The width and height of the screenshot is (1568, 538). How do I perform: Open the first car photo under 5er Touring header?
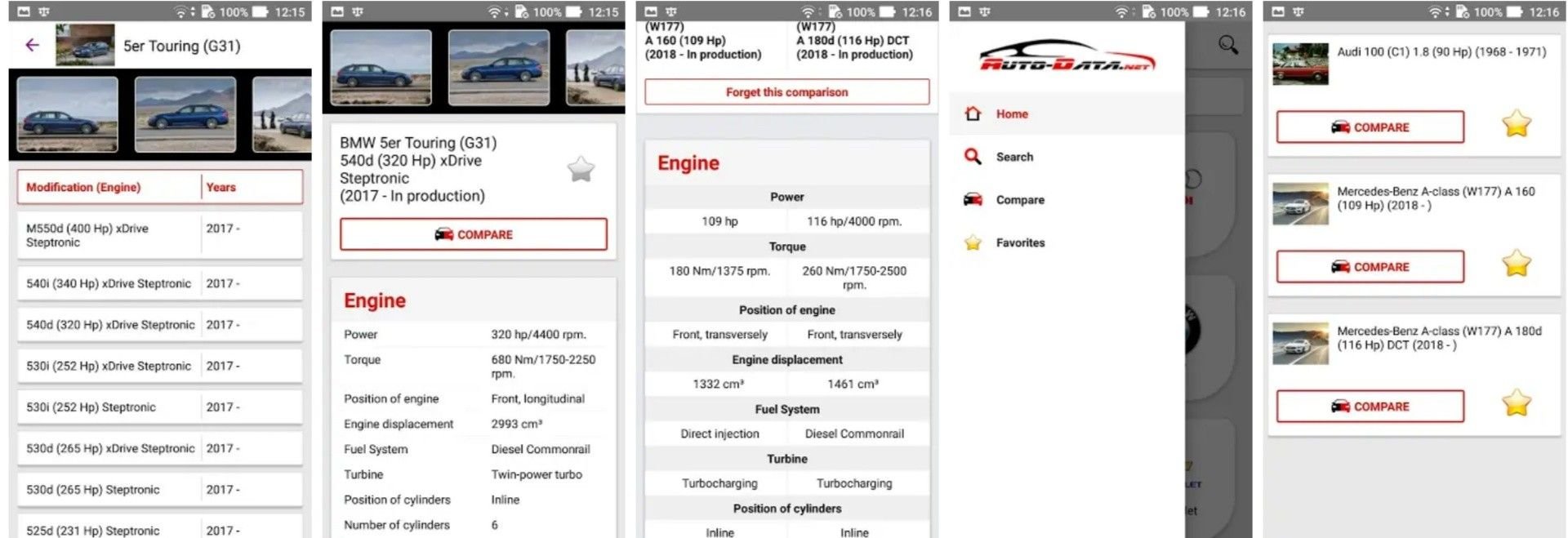(67, 114)
